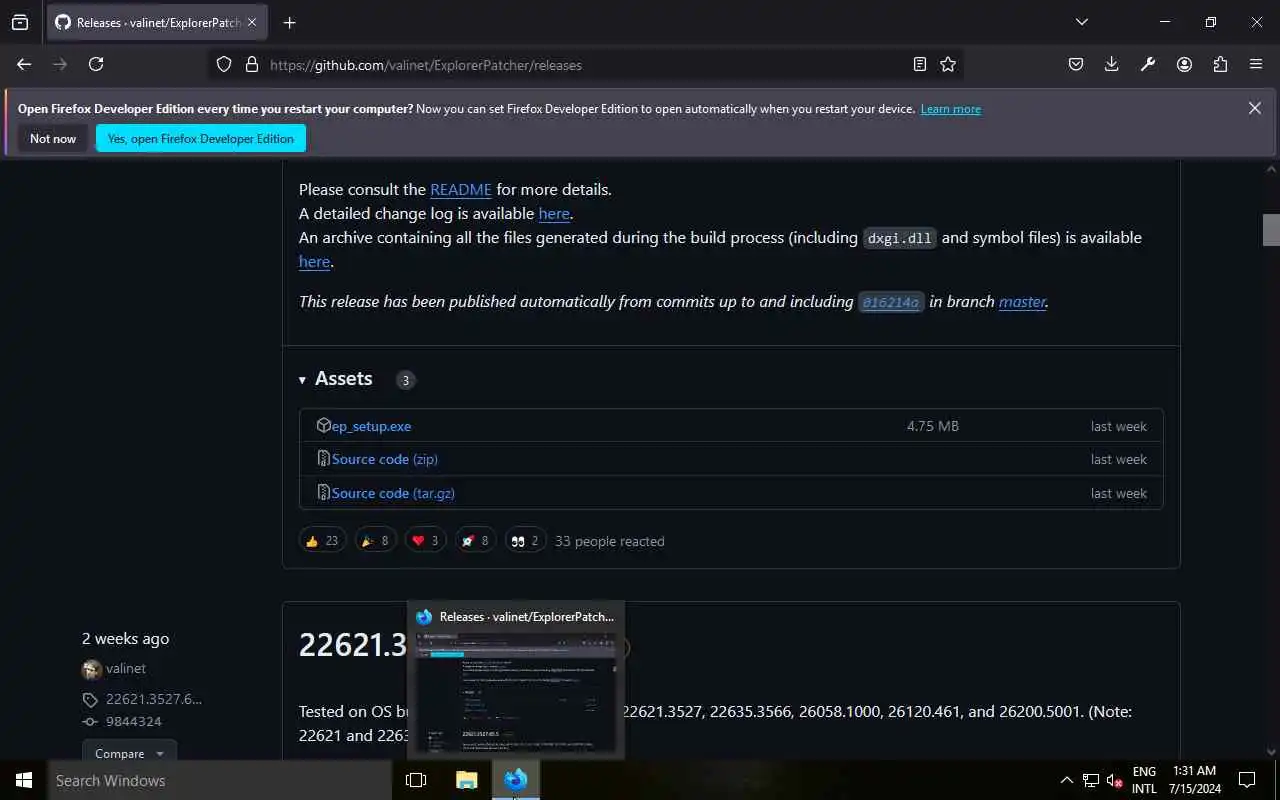Open the list all tabs dropdown
The height and width of the screenshot is (800, 1280).
click(x=1081, y=22)
